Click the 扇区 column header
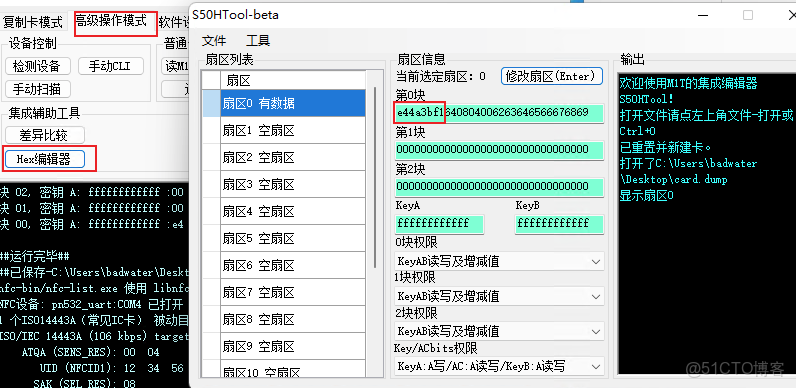 click(293, 80)
